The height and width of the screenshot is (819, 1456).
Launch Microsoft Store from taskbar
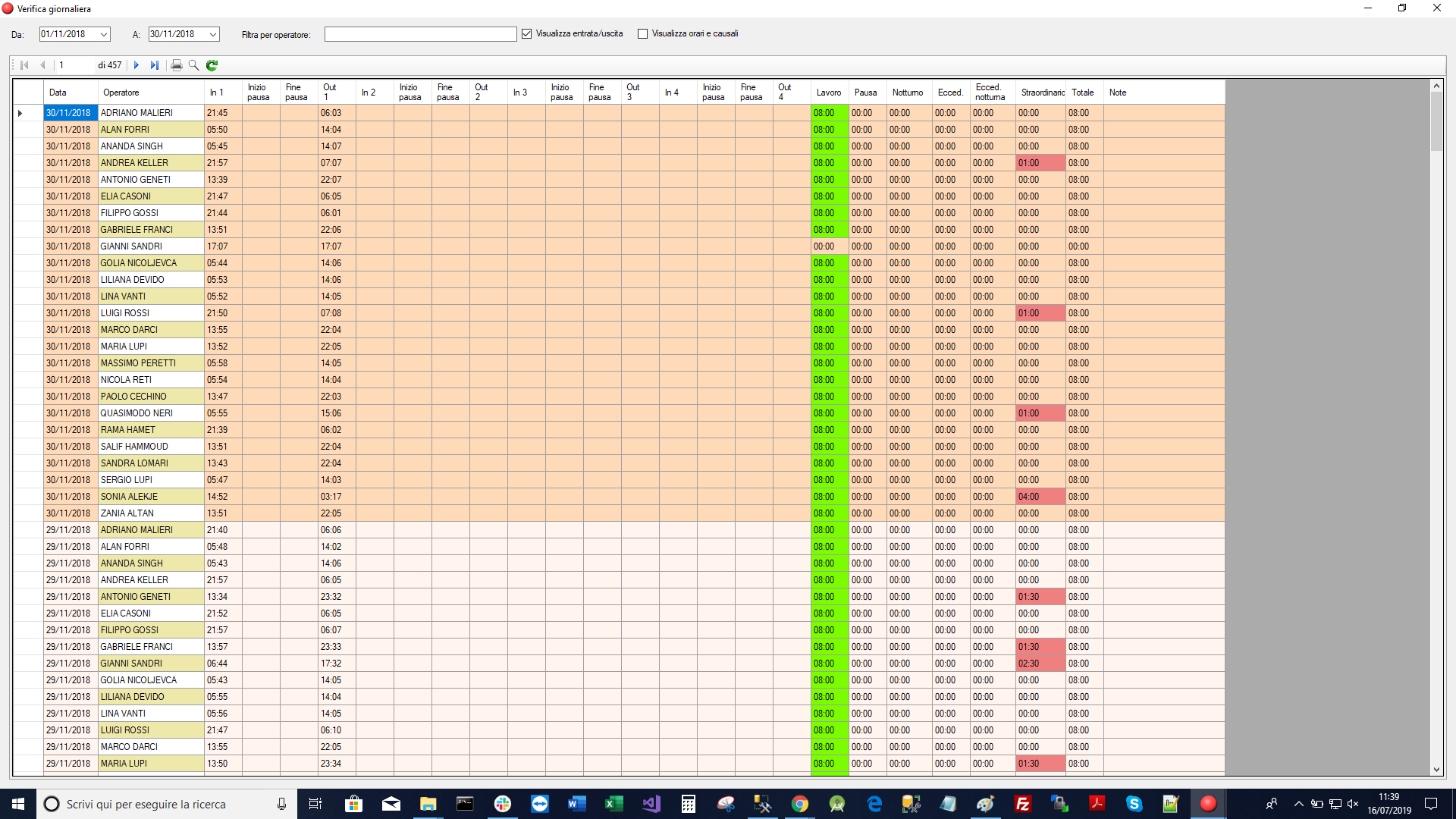coord(353,804)
